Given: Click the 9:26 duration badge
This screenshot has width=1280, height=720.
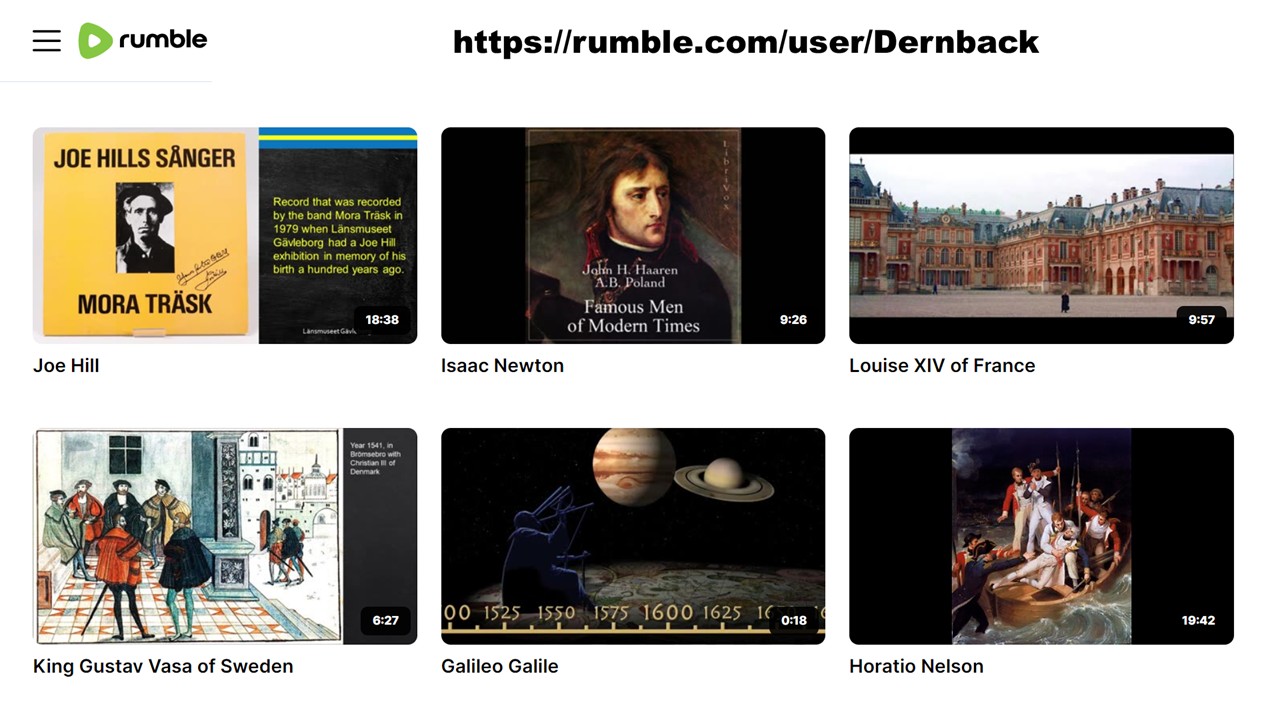Looking at the screenshot, I should (793, 320).
